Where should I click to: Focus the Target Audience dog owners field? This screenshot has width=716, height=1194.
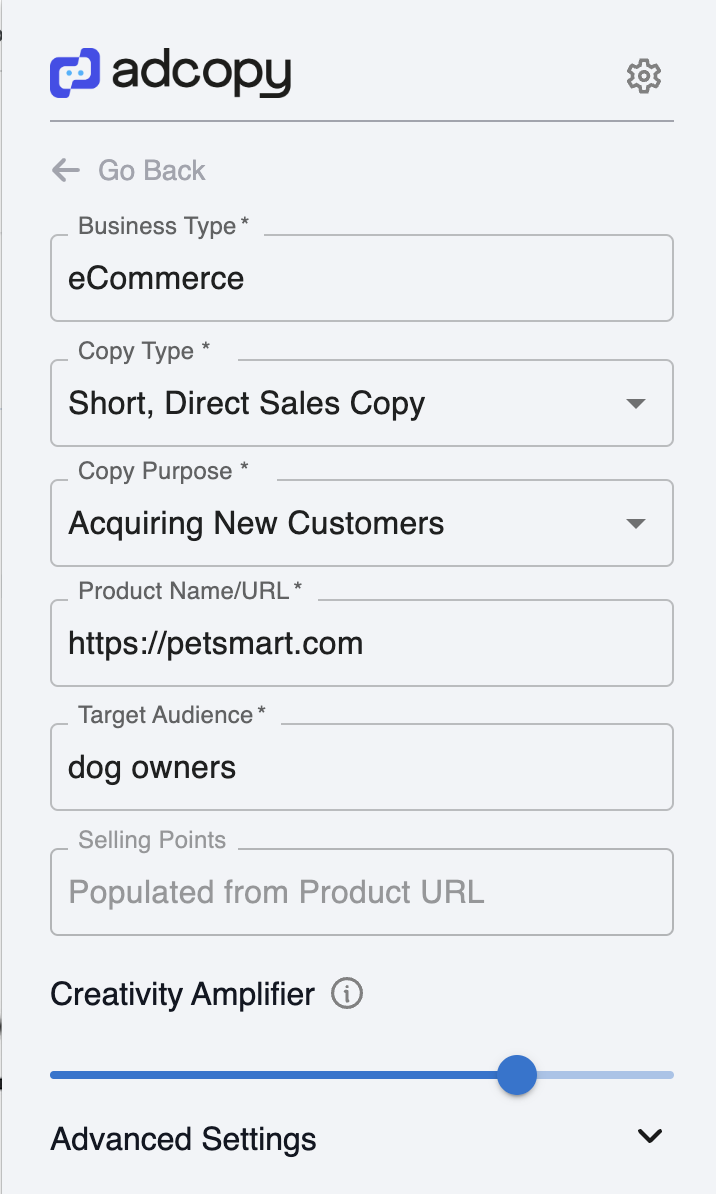pyautogui.click(x=362, y=767)
